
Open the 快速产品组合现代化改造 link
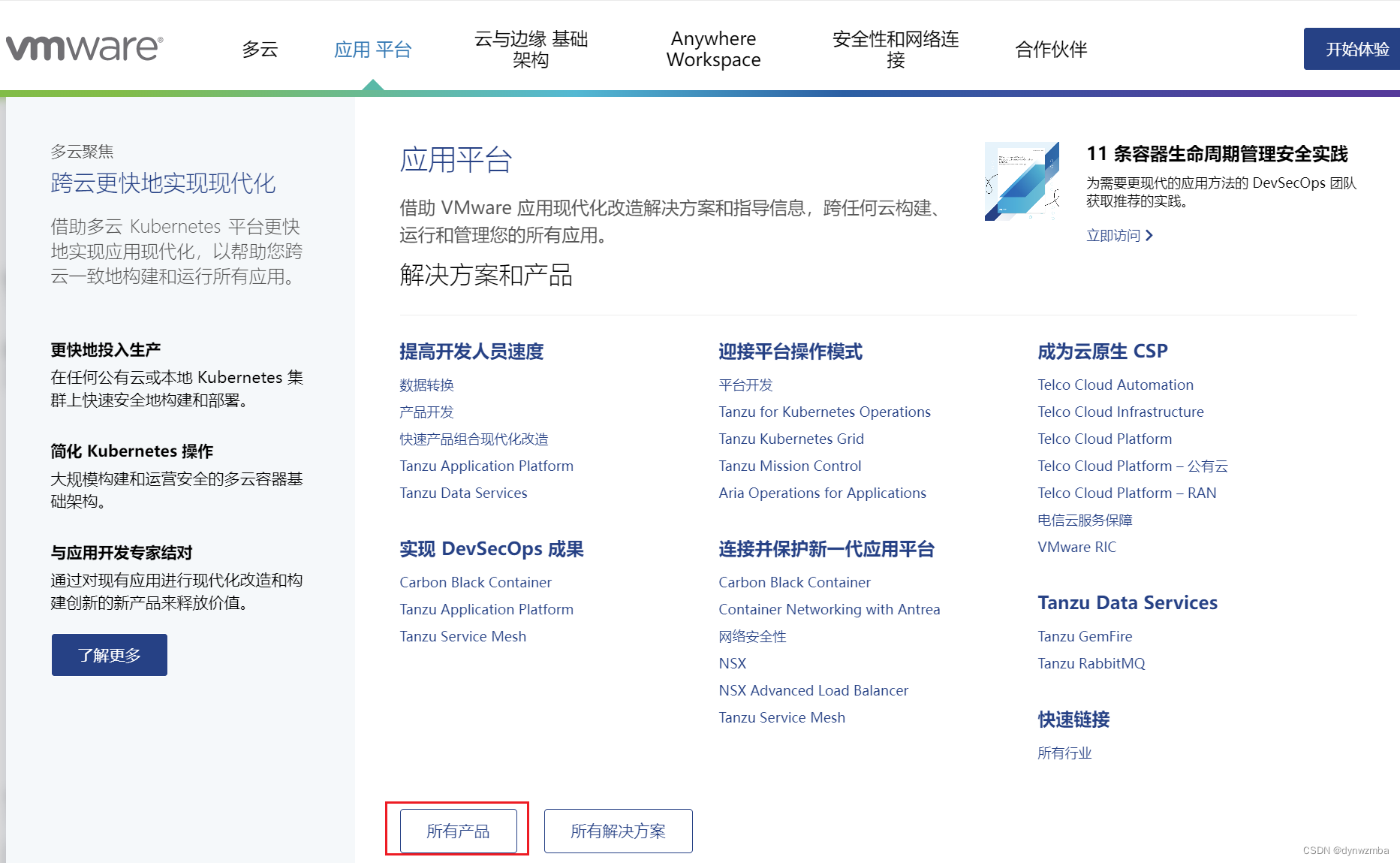click(x=474, y=439)
